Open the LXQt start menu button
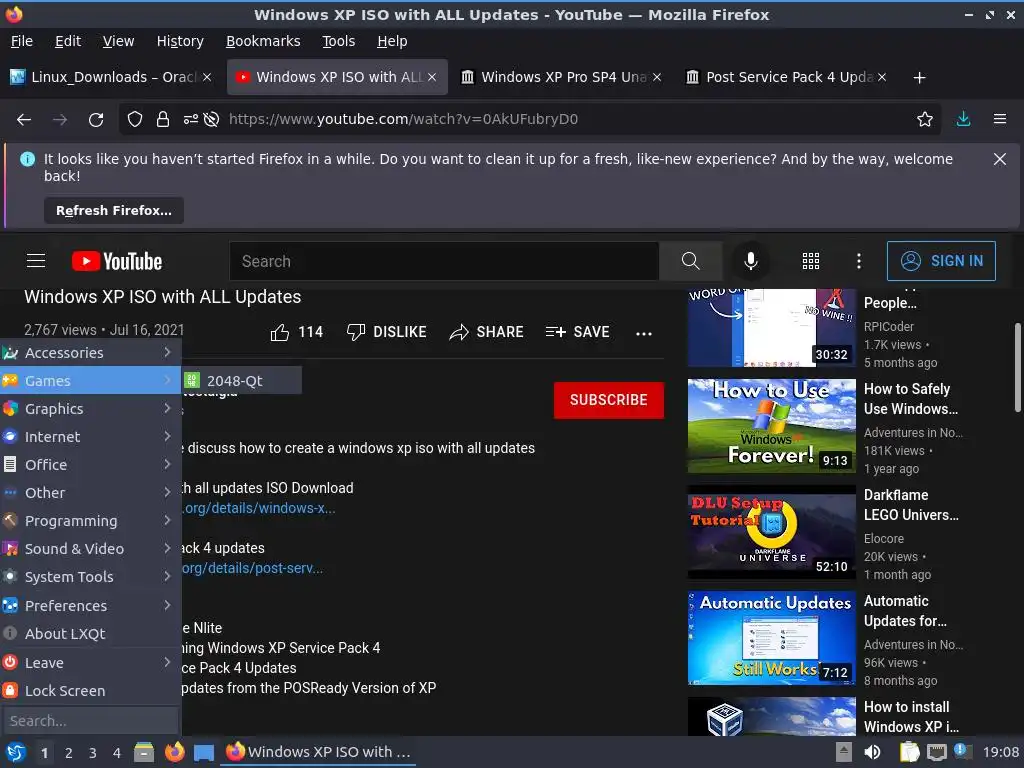The width and height of the screenshot is (1024, 768). pyautogui.click(x=15, y=753)
